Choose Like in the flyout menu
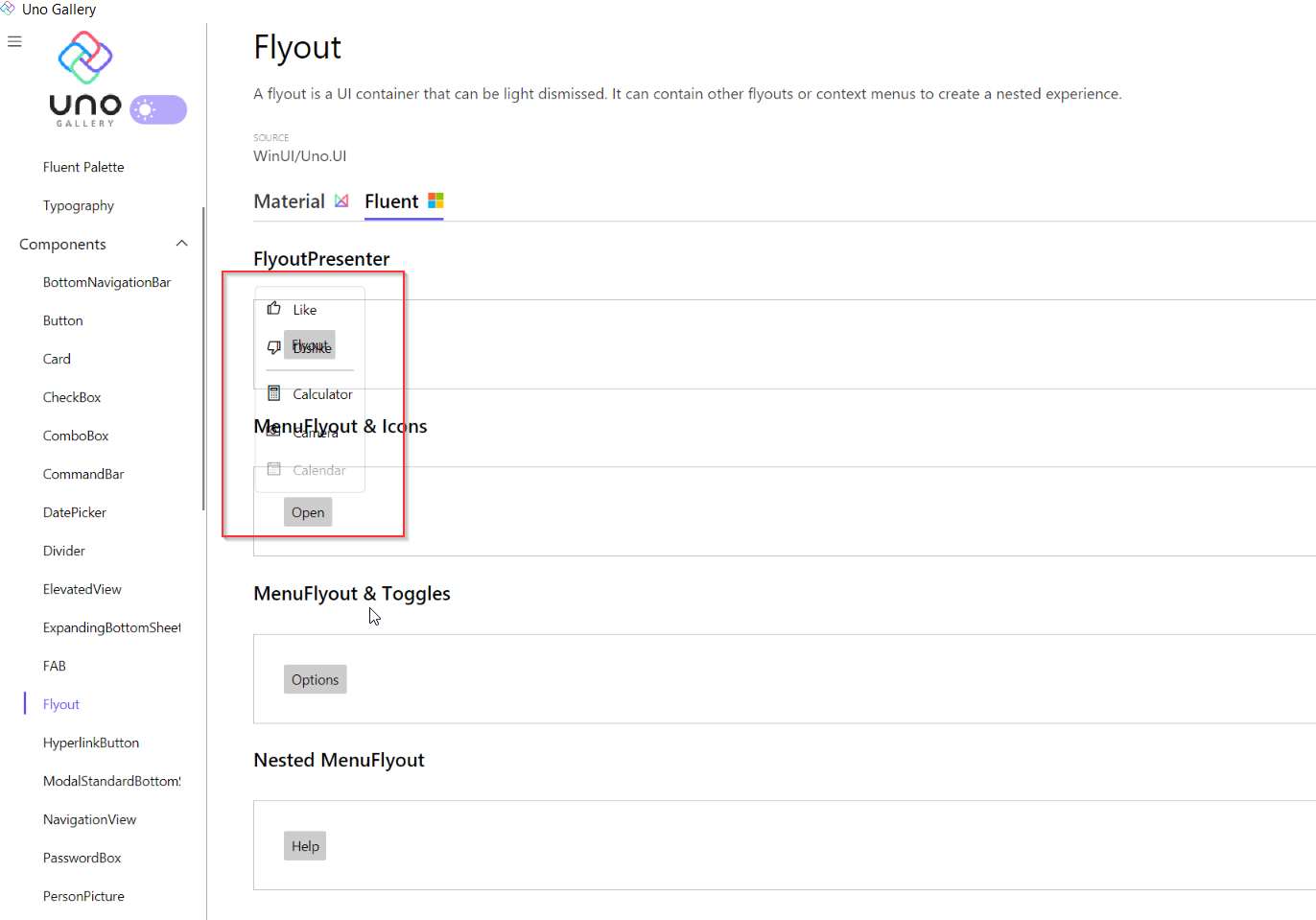The image size is (1316, 920). [305, 310]
